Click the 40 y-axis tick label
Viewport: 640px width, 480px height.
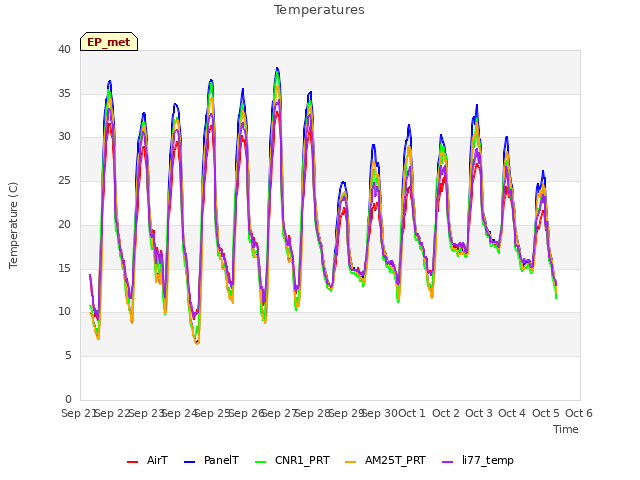(64, 50)
